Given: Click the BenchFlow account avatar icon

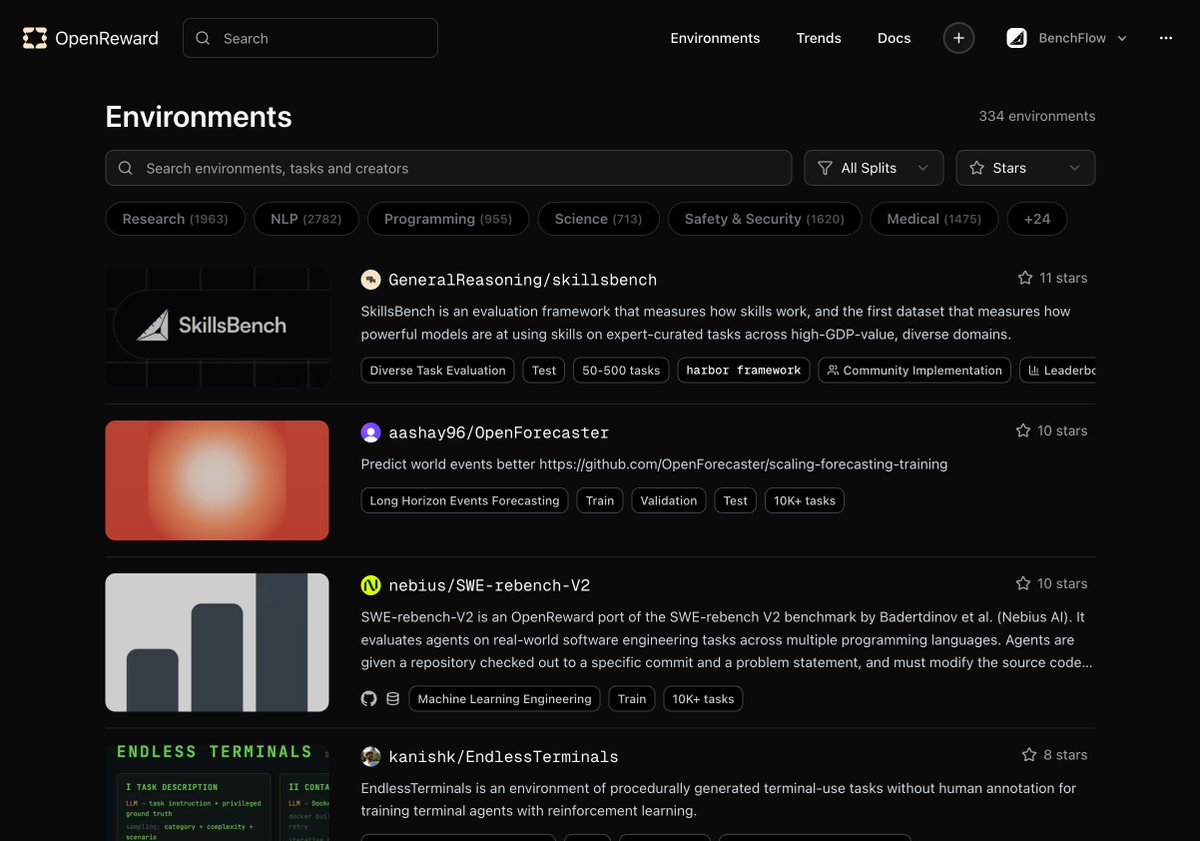Looking at the screenshot, I should click(x=1017, y=38).
